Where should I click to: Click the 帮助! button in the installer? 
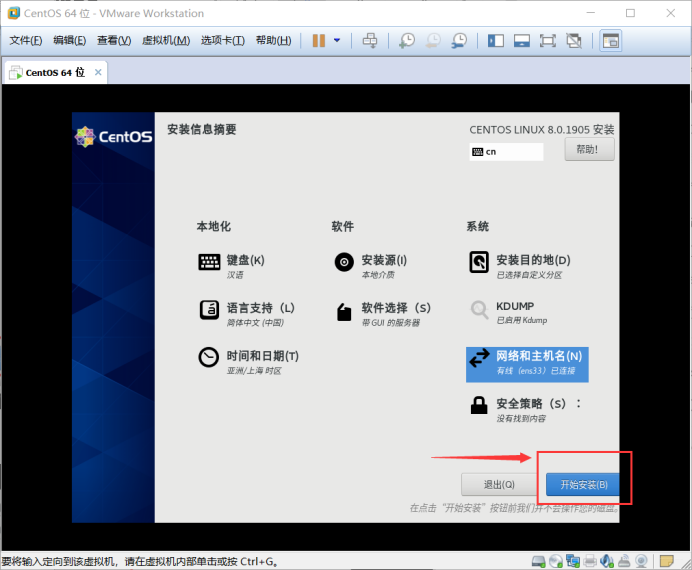coord(589,149)
